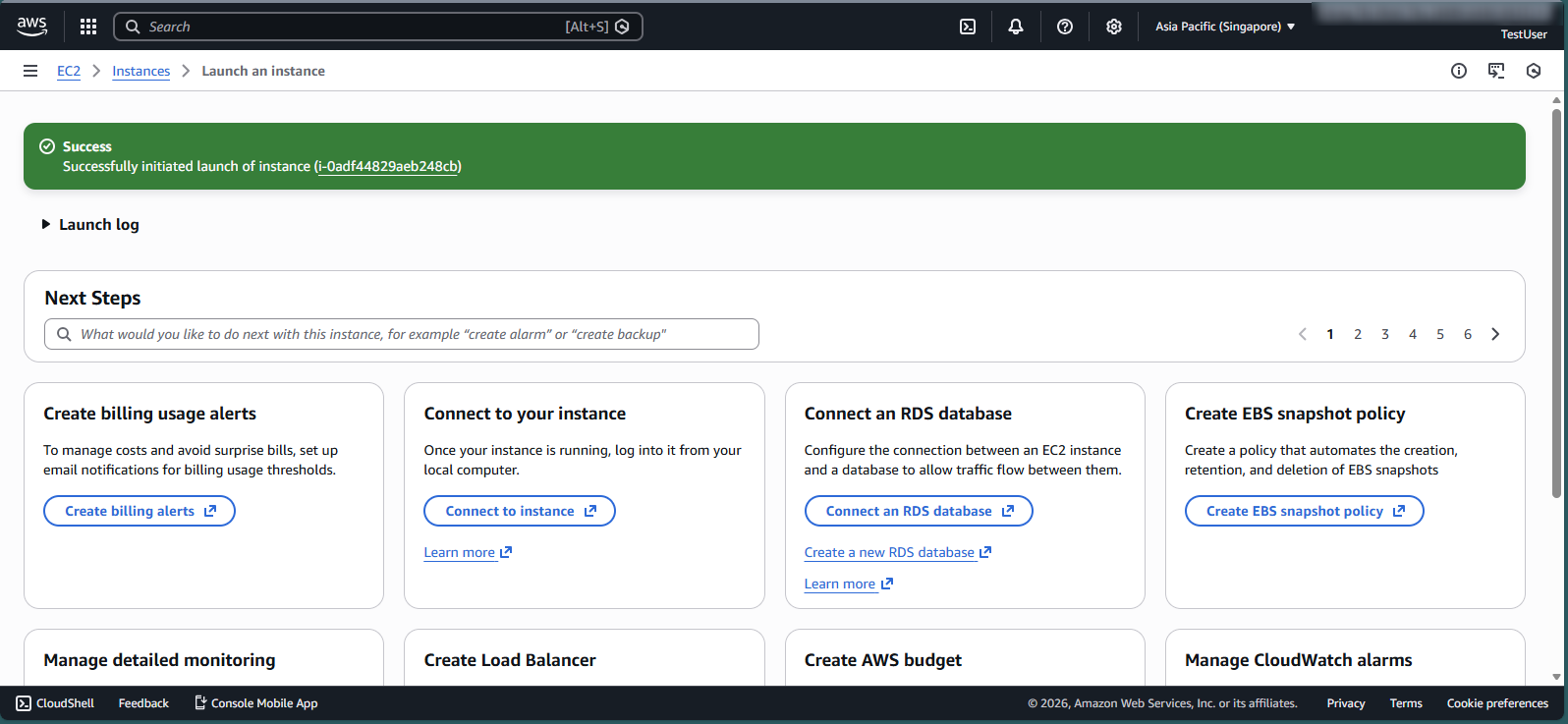Click the Instances breadcrumb link
Image resolution: width=1568 pixels, height=724 pixels.
point(140,71)
